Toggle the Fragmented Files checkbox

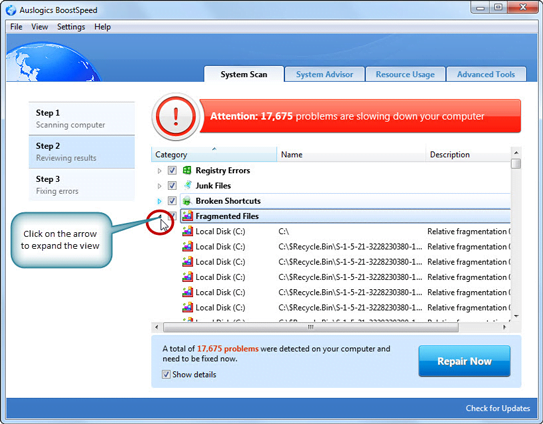click(173, 216)
